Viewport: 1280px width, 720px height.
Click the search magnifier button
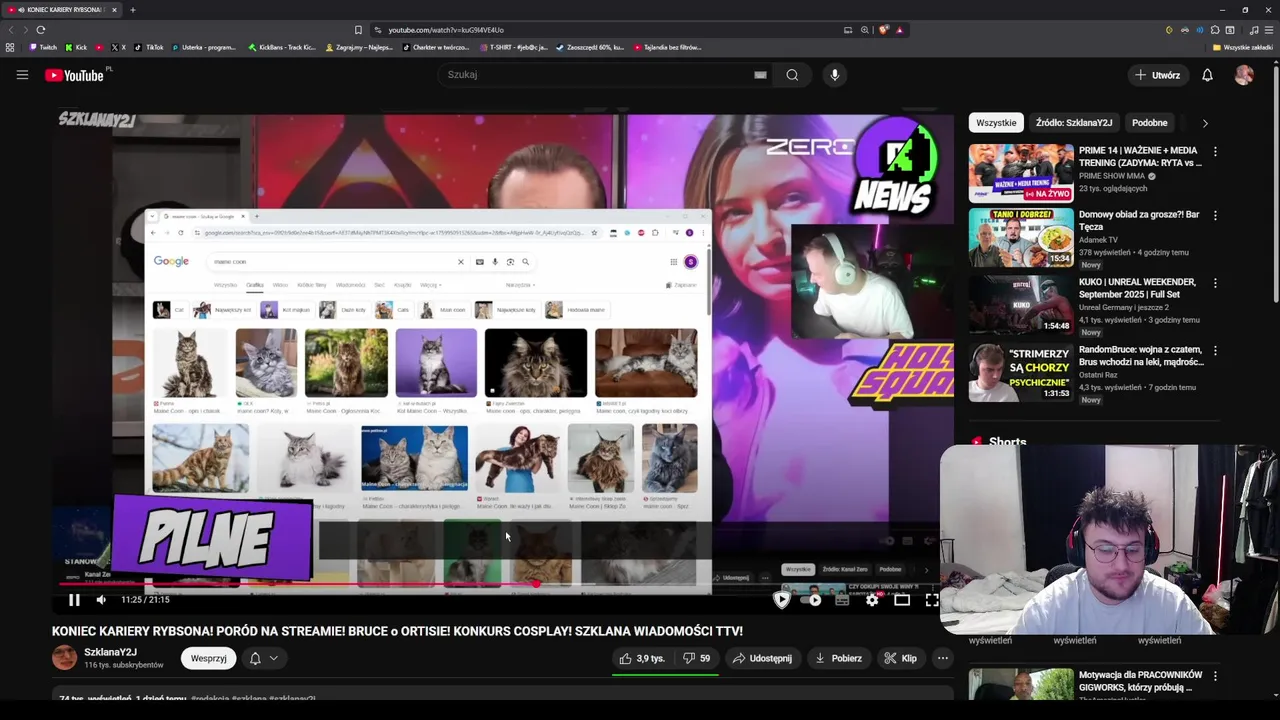coord(792,75)
